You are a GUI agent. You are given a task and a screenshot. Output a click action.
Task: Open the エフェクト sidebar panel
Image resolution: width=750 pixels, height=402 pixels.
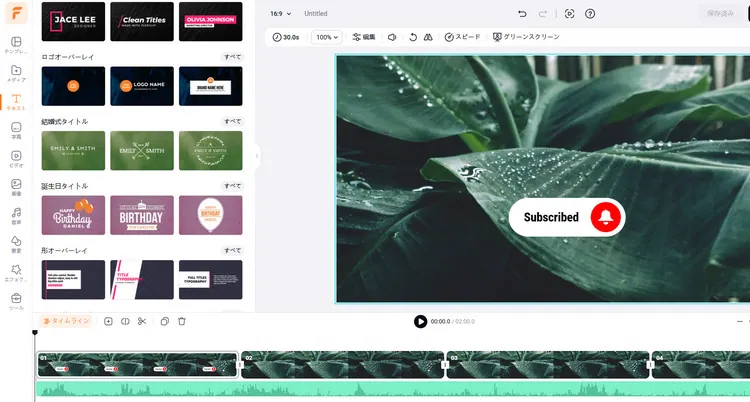tap(16, 273)
